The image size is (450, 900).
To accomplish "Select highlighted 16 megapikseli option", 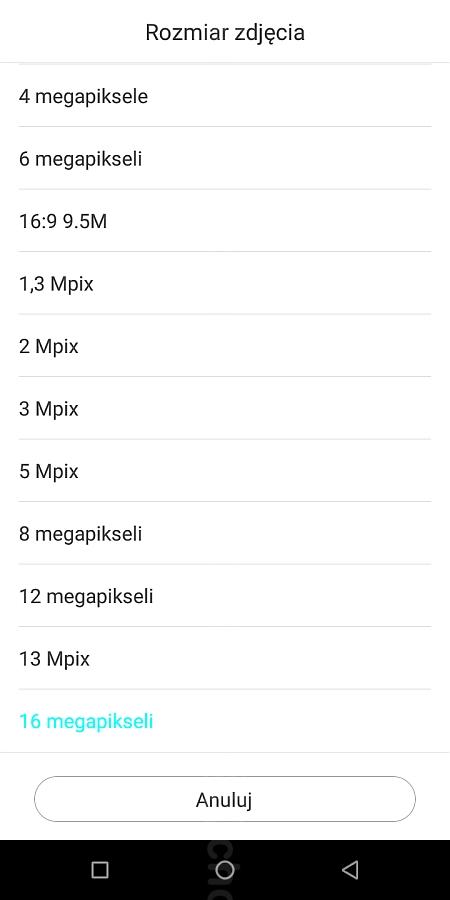I will [225, 721].
